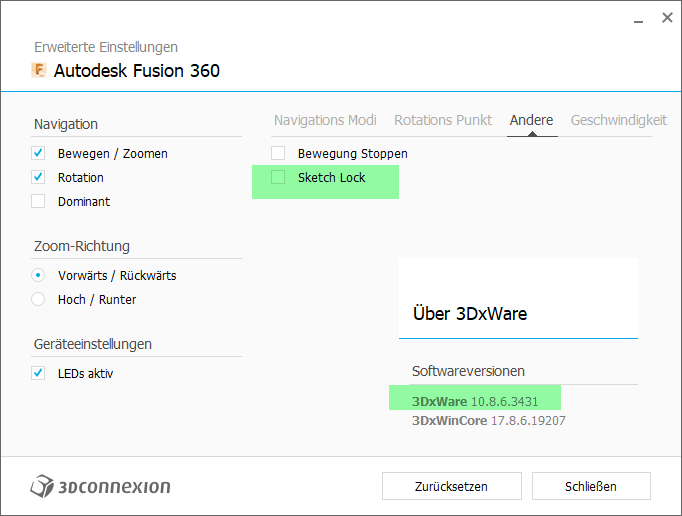
Task: Click the Autodesk Fusion 360 app icon
Action: pyautogui.click(x=40, y=70)
